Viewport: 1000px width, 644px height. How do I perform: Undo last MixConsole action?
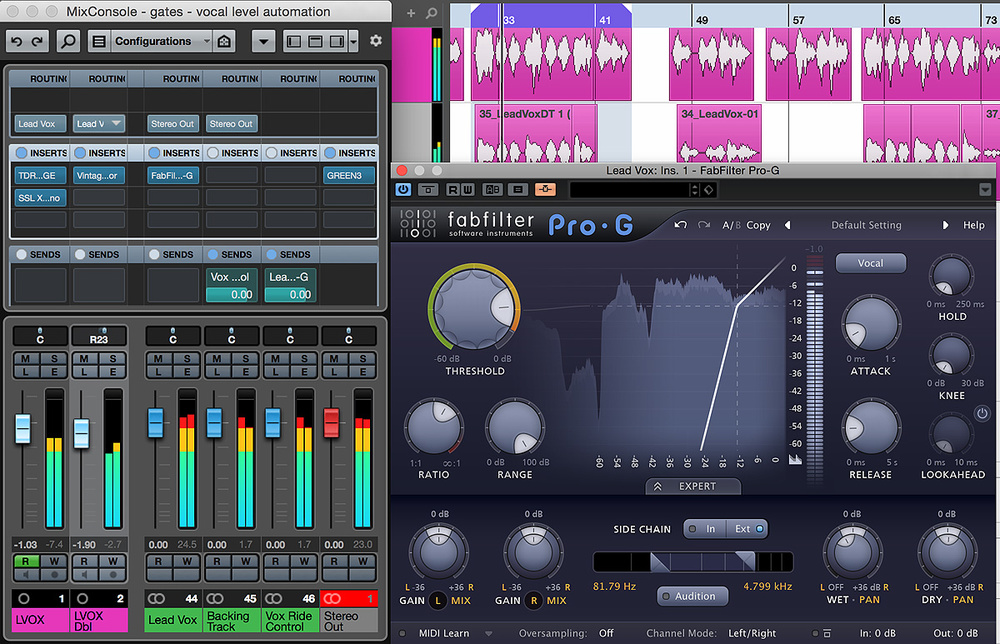point(17,41)
